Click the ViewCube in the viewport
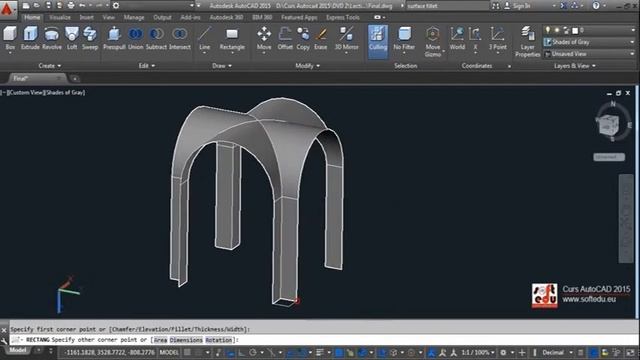Screen dimensions: 640x360 coord(609,124)
